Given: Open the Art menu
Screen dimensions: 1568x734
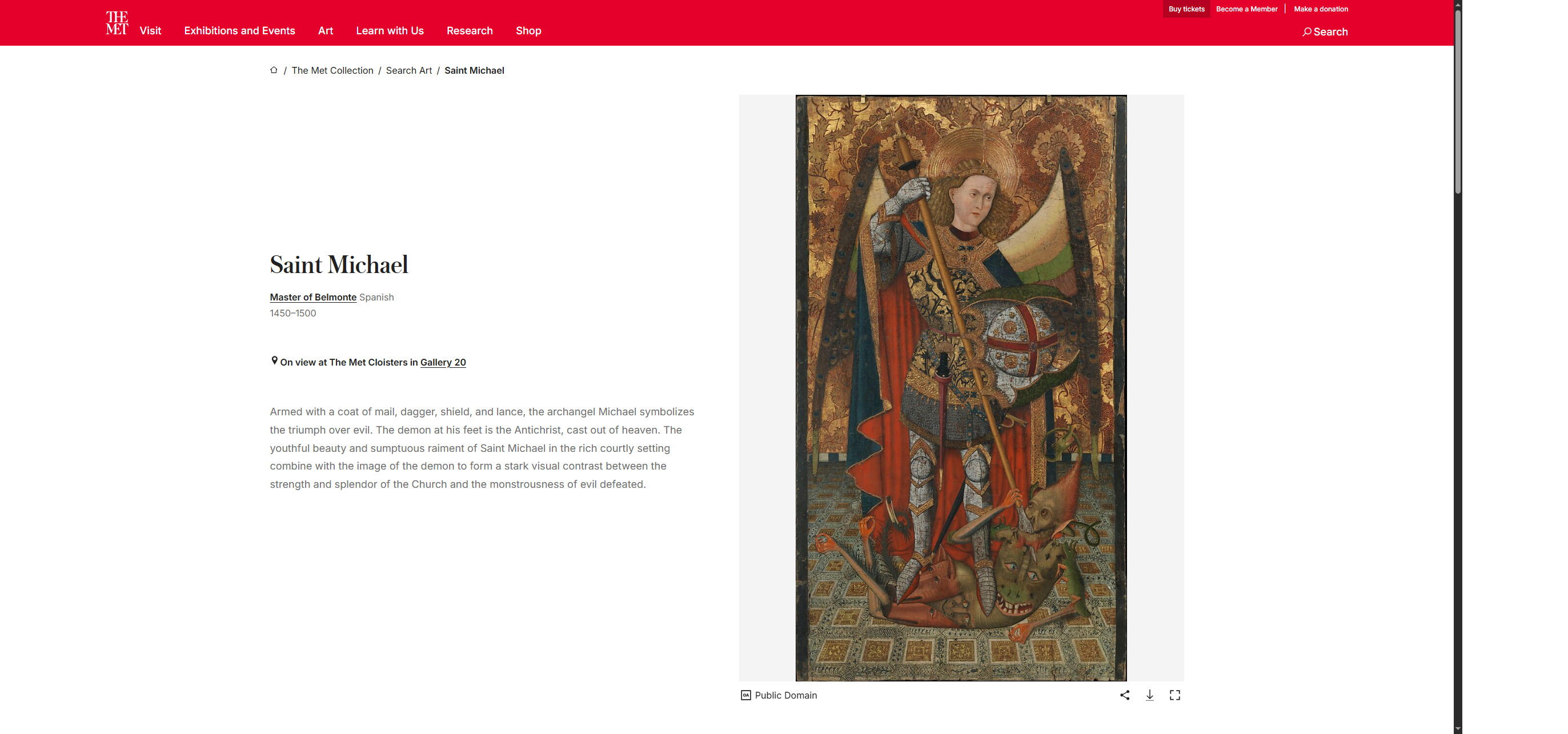Looking at the screenshot, I should tap(325, 30).
